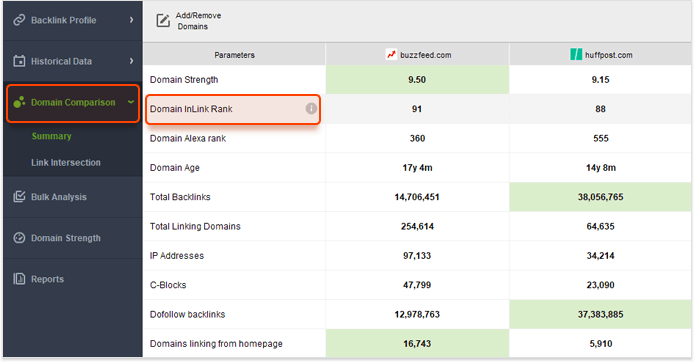Click the buzzfeed.com favicon in header
Image resolution: width=694 pixels, height=362 pixels.
[391, 54]
